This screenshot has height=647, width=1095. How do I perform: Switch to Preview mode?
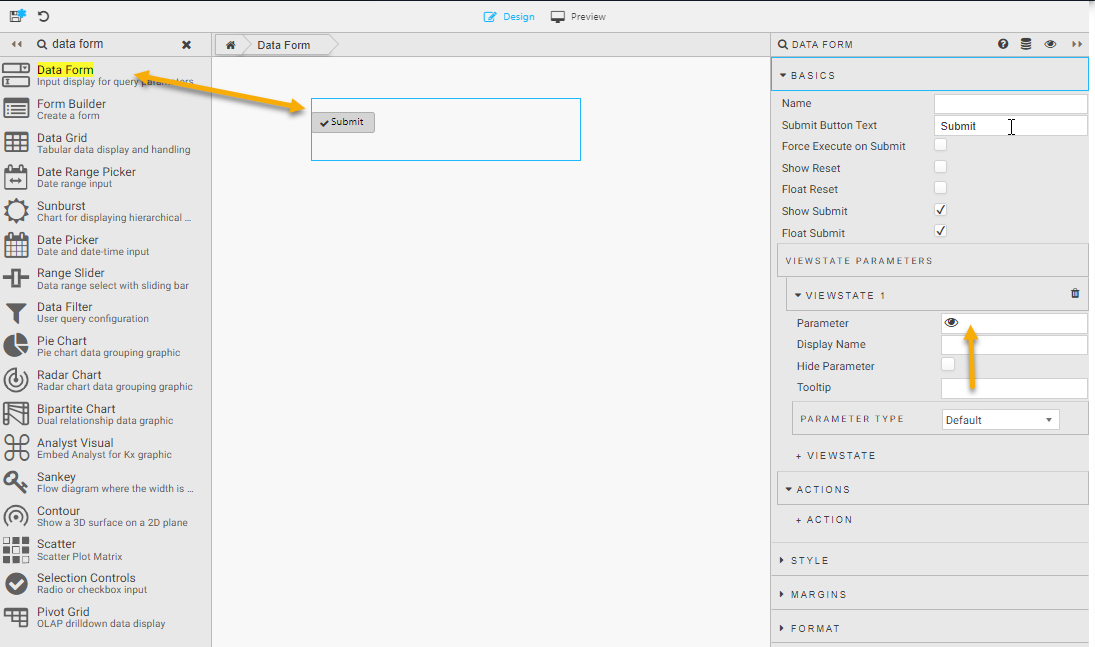coord(579,17)
